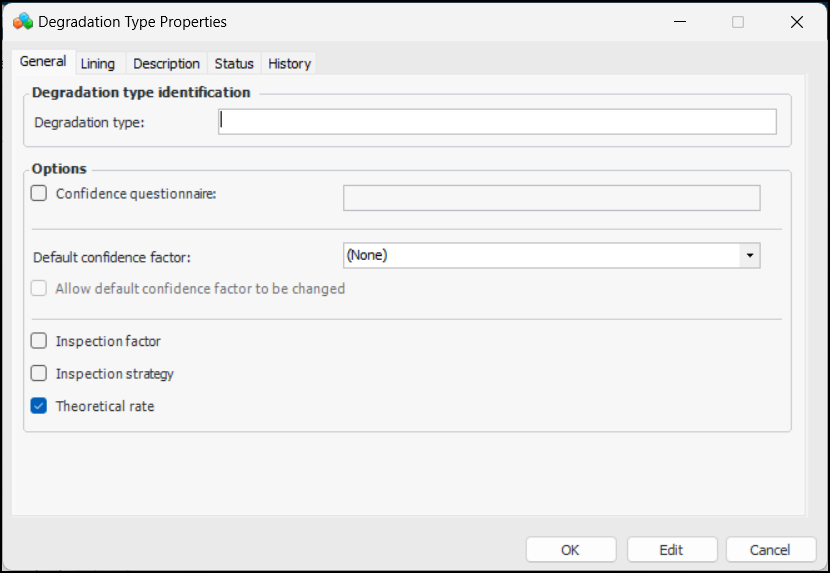
Task: Click the Edit button
Action: coord(671,549)
